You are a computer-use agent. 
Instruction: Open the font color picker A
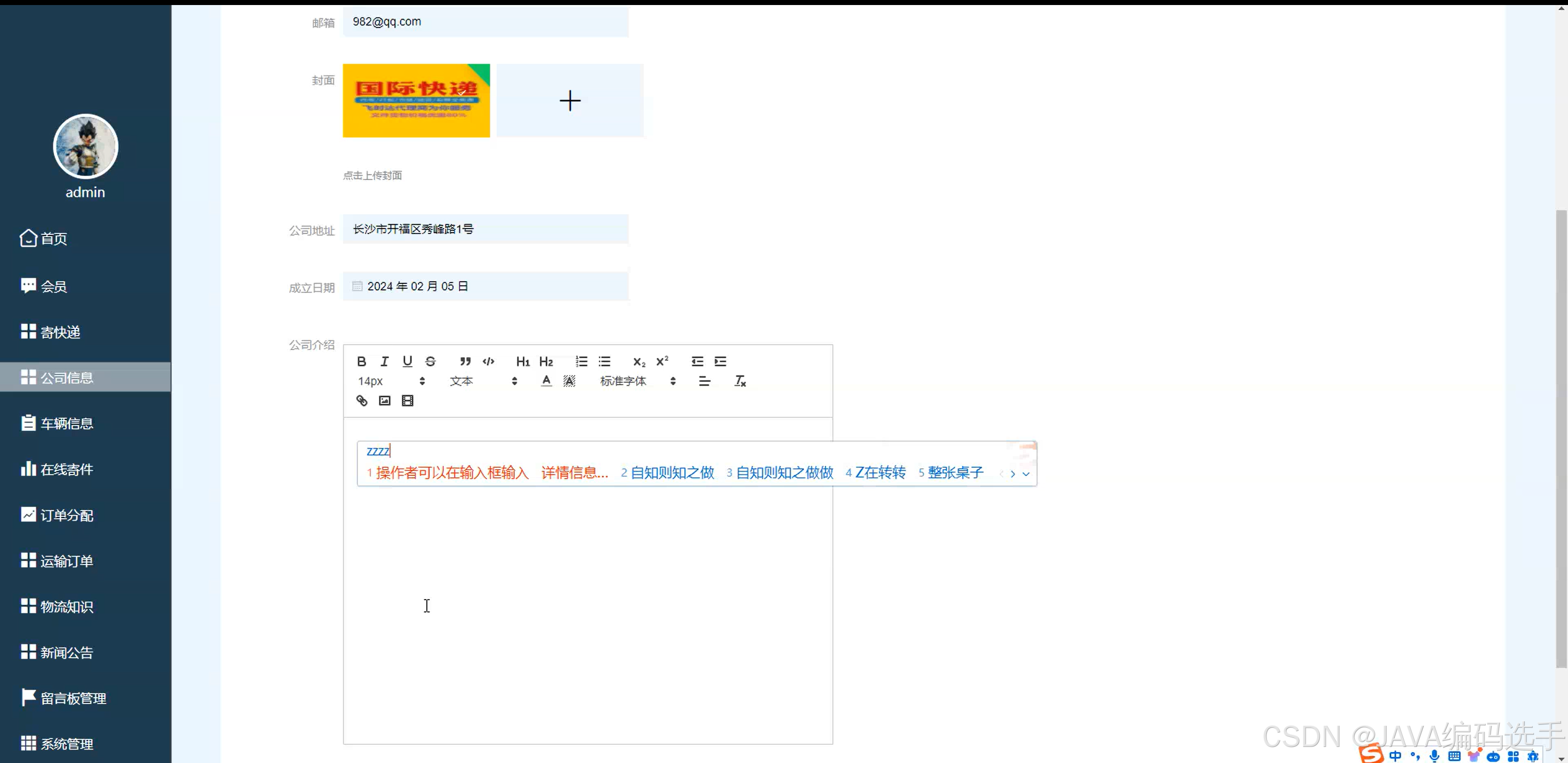click(546, 381)
